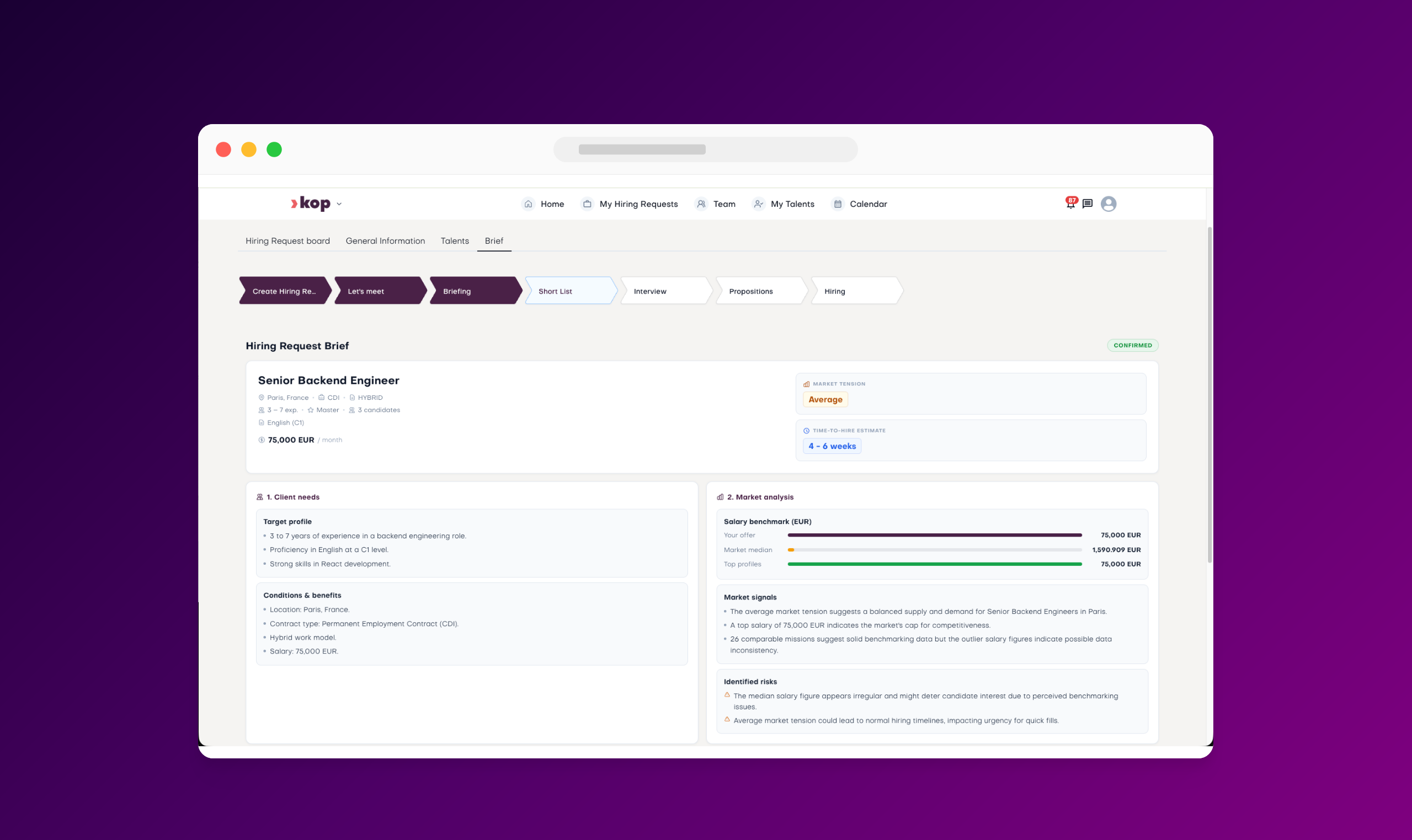Select the Short List pipeline step
Screen dimensions: 1412x840
[x=571, y=291]
